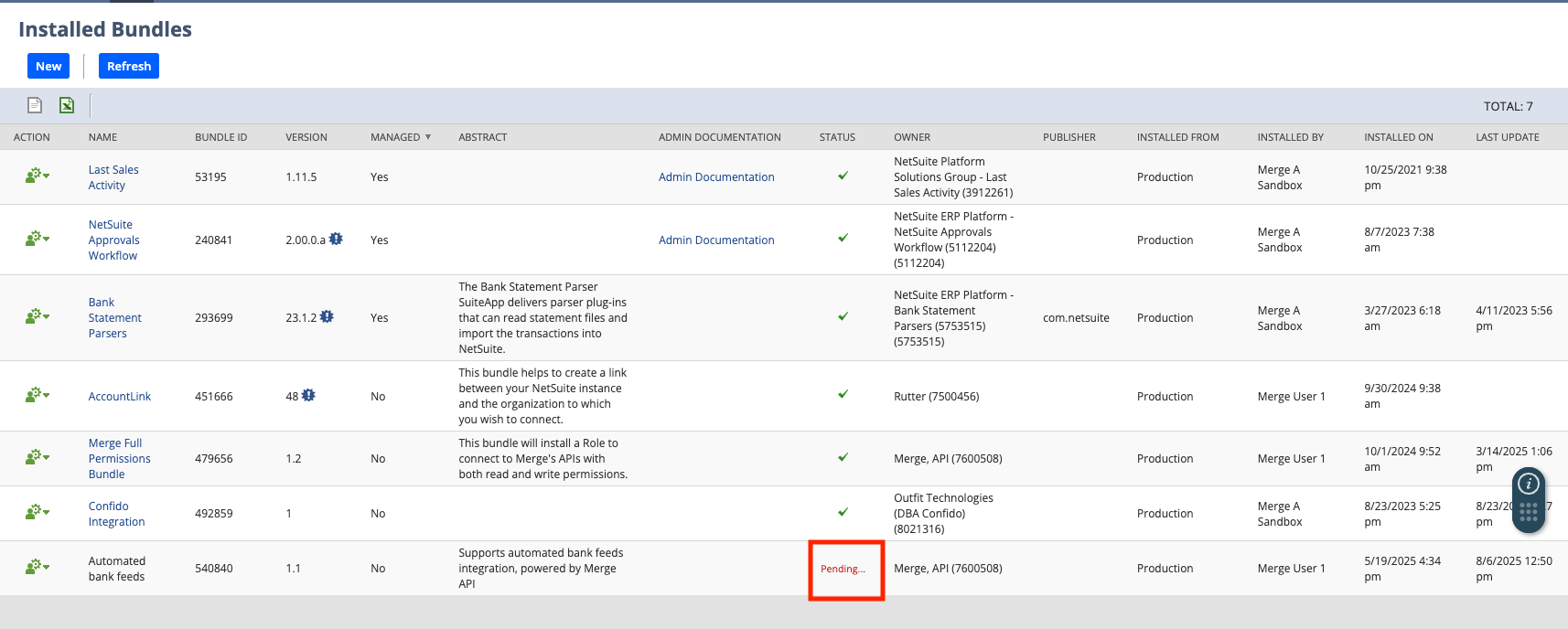The image size is (1568, 629).
Task: Open the Merge Full Permissions Bundle link
Action: (x=119, y=458)
